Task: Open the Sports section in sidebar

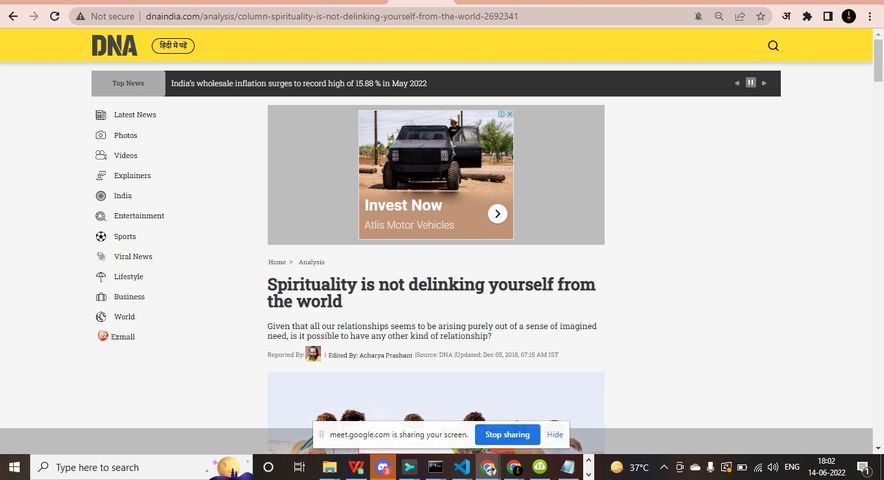Action: [x=124, y=236]
